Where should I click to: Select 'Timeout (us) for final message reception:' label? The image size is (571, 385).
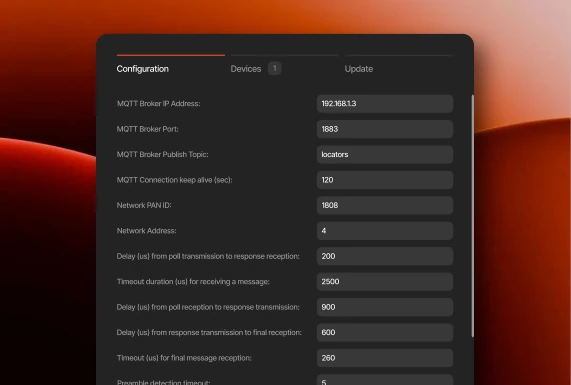tap(184, 358)
